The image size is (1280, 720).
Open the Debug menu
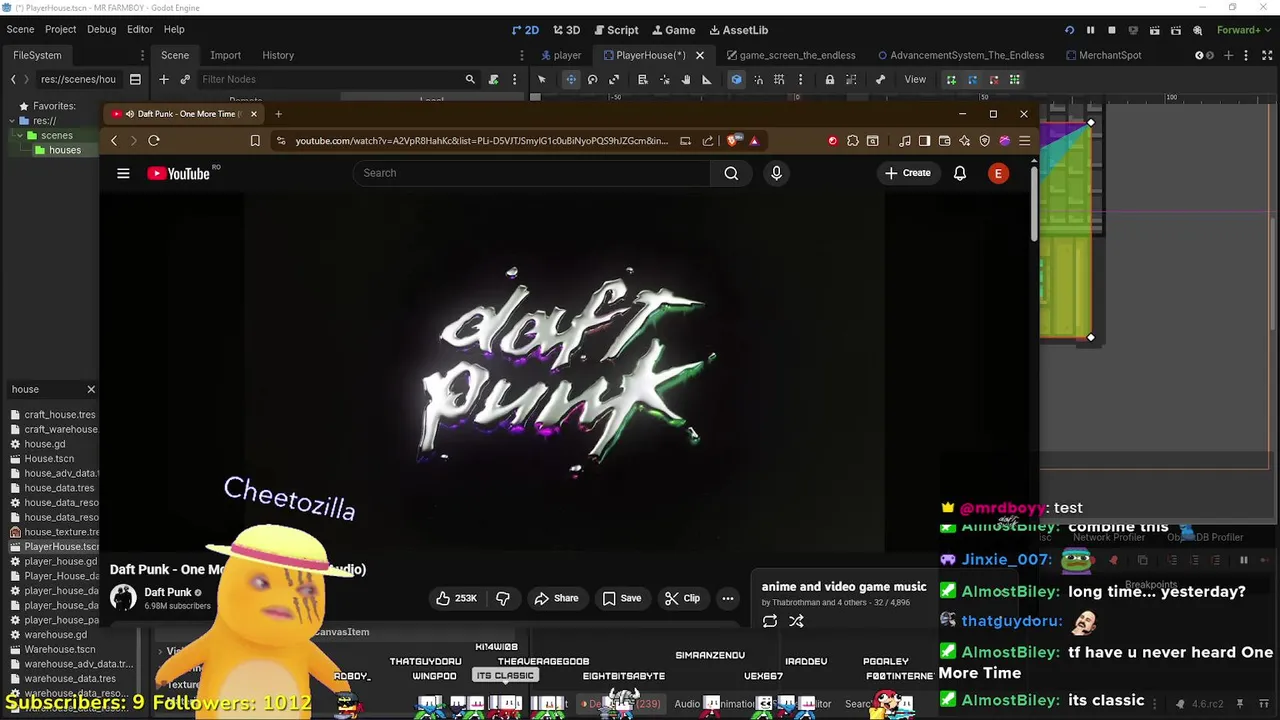101,29
